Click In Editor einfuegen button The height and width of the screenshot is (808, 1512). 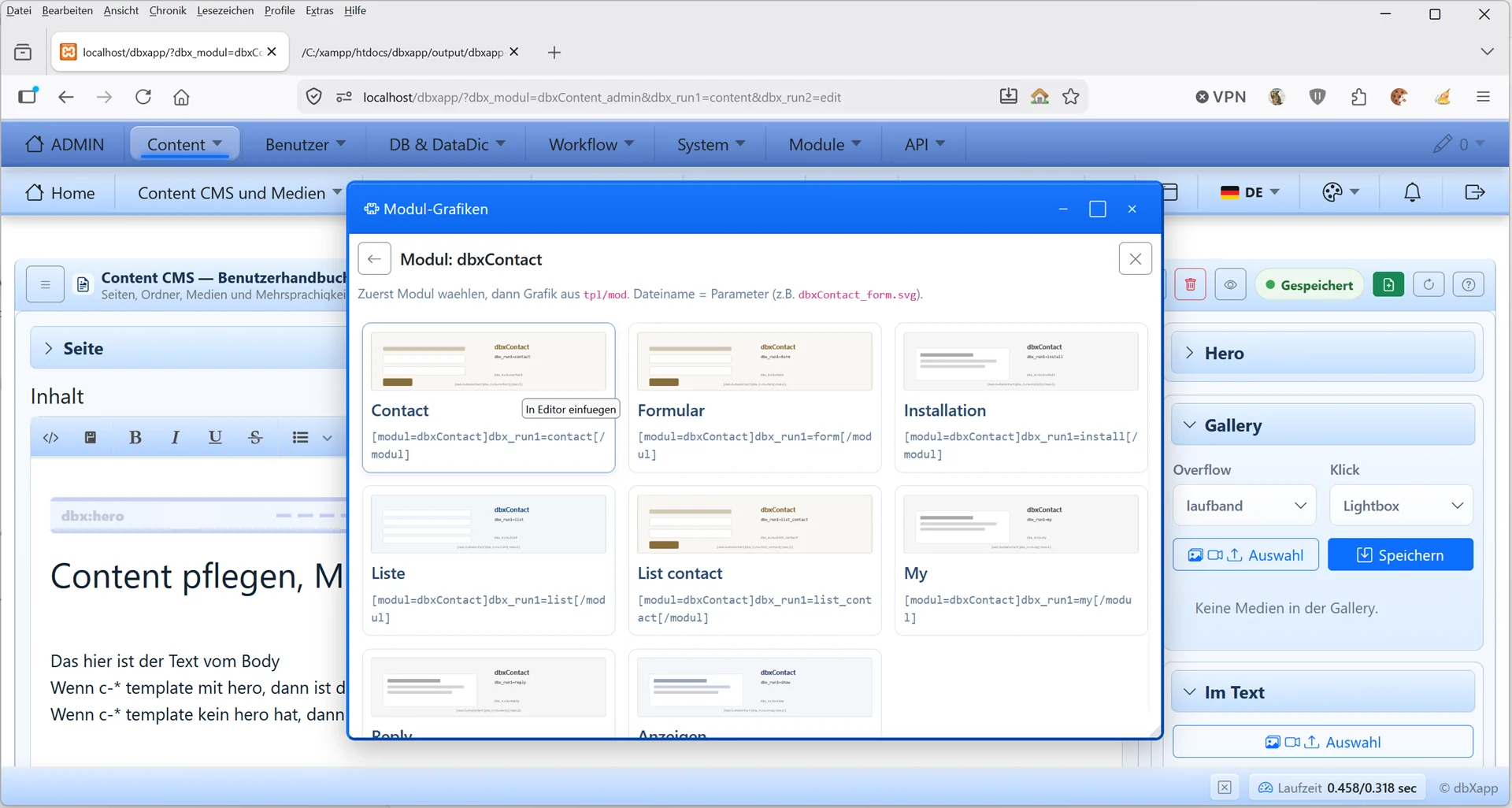(x=571, y=410)
